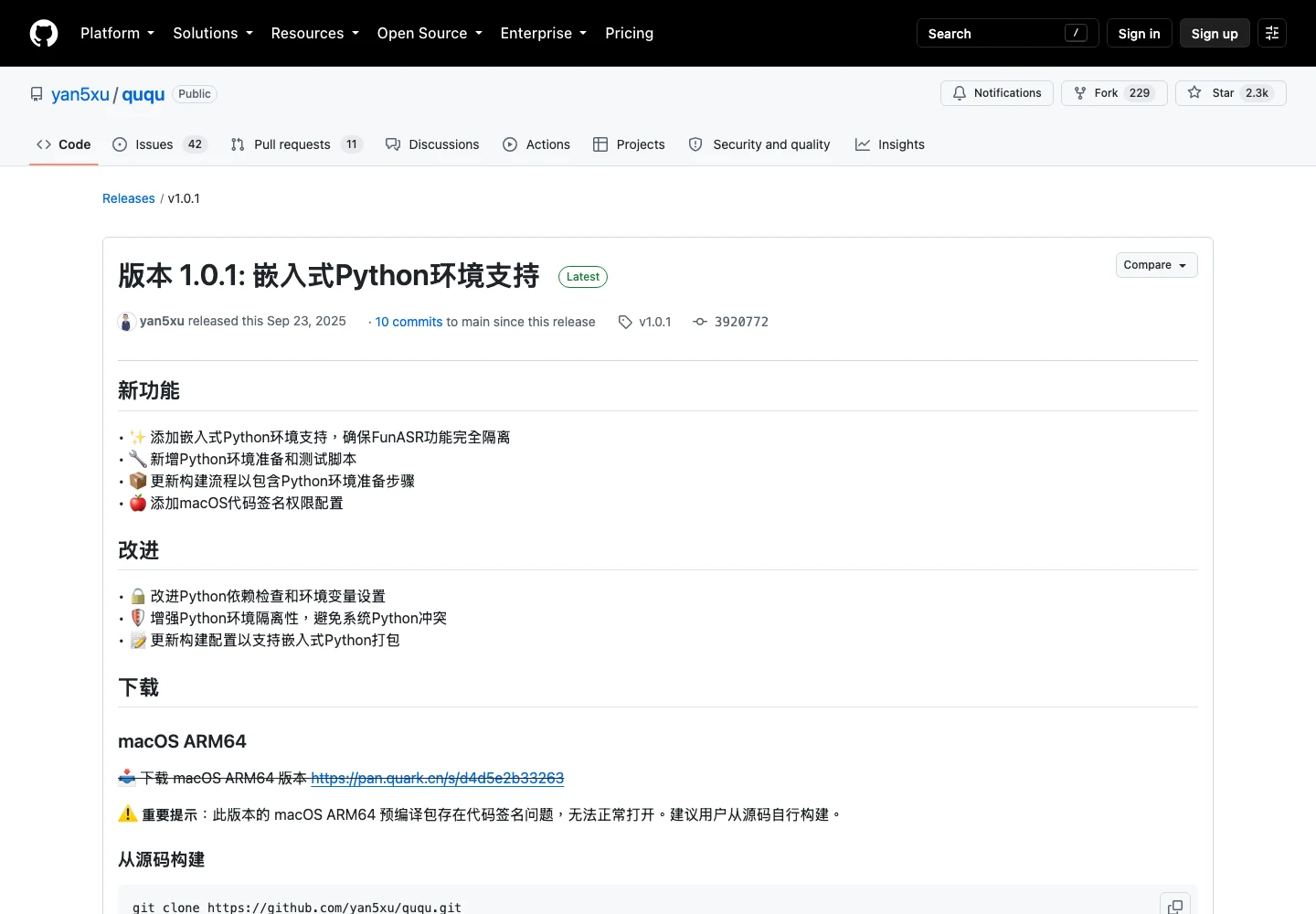Click the yan5xu author name link
Screen dimensions: 1316x914
(x=162, y=321)
